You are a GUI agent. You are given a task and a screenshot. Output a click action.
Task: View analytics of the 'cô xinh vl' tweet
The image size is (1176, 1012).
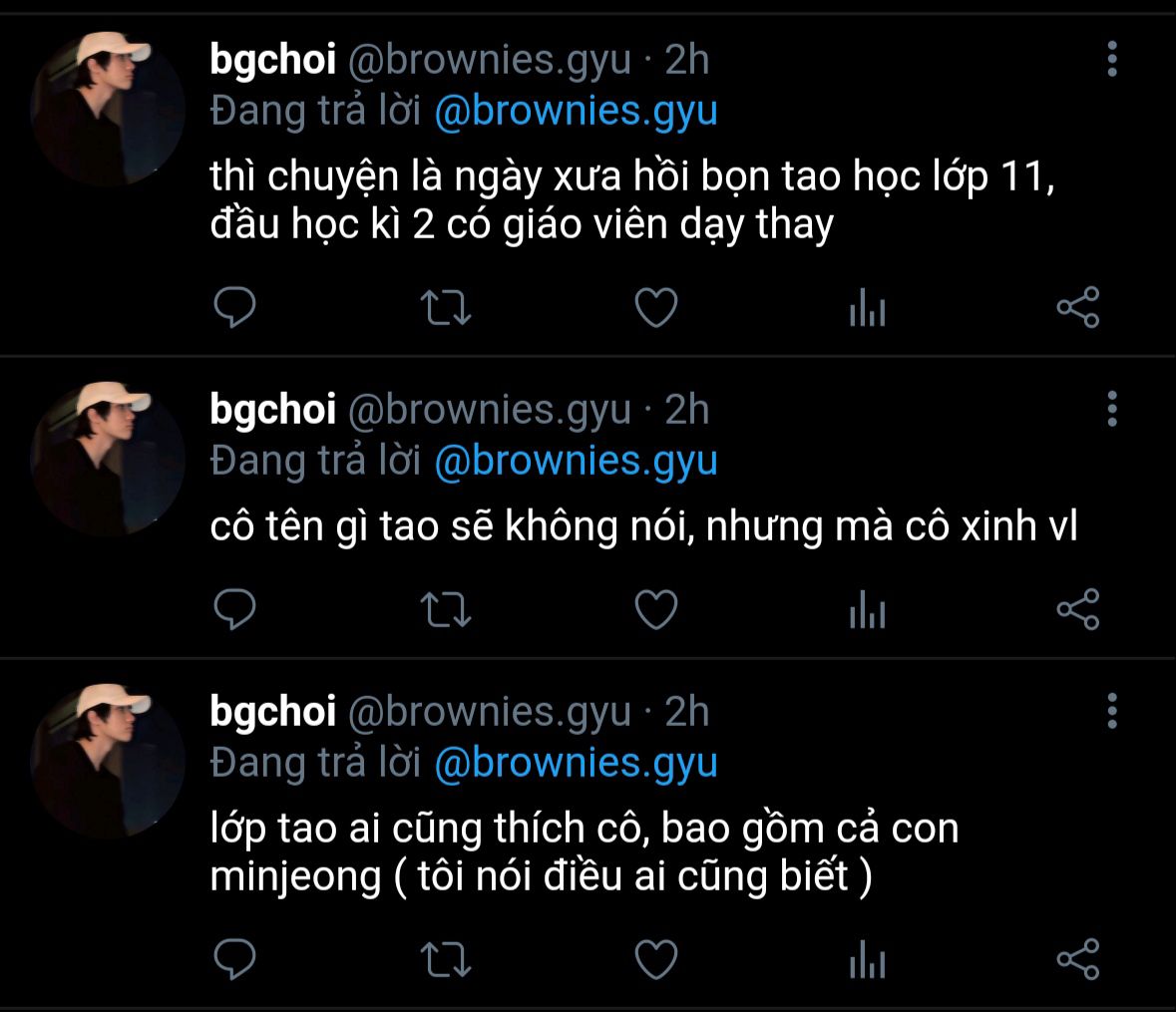click(x=868, y=609)
